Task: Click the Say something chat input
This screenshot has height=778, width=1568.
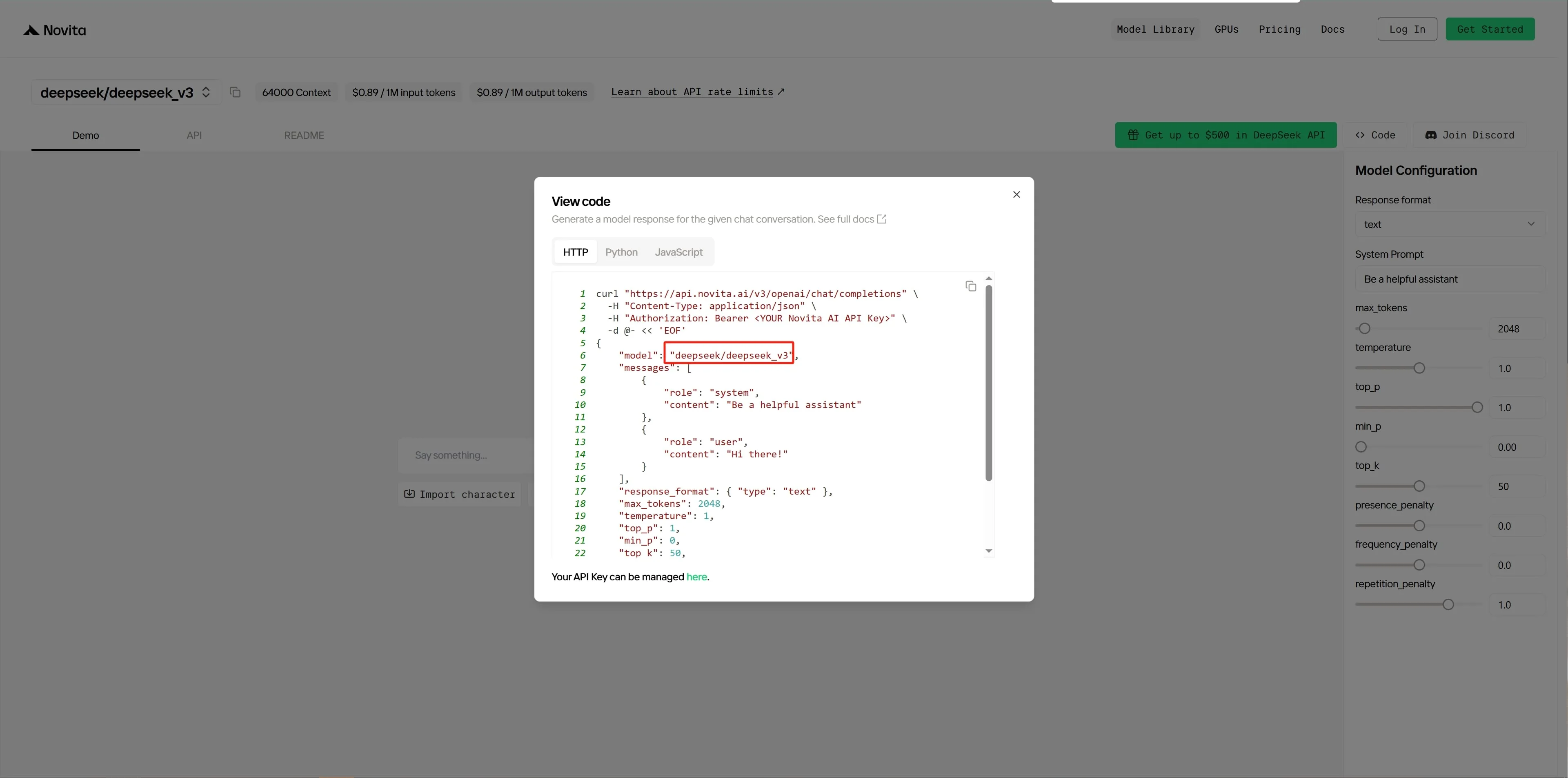Action: pyautogui.click(x=466, y=455)
